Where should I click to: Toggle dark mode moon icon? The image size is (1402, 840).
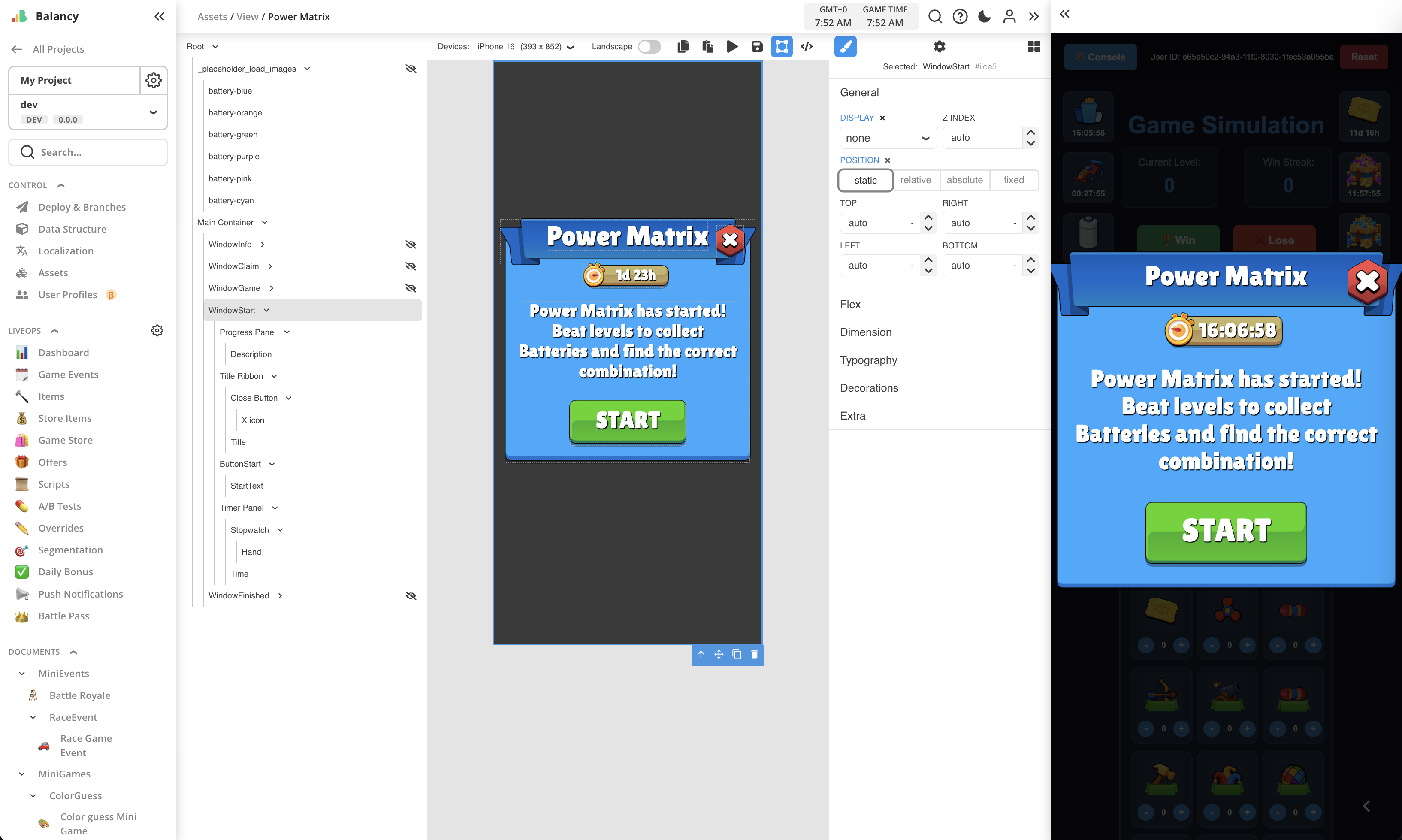[x=984, y=16]
